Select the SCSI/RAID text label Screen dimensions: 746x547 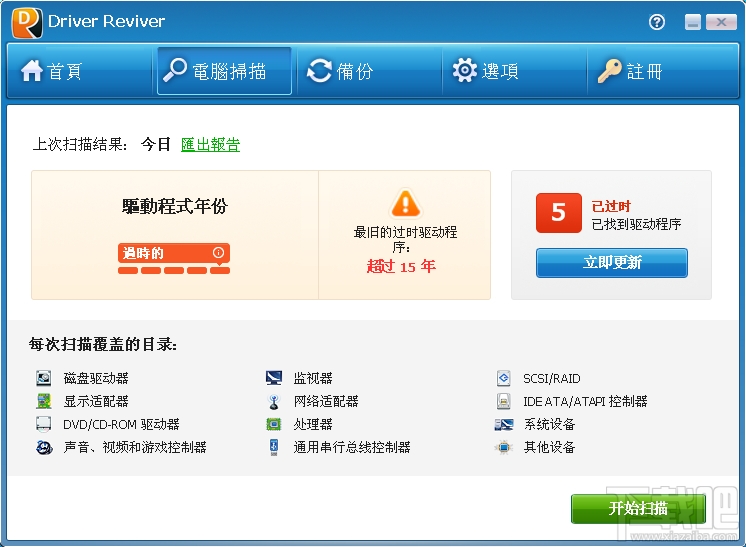click(x=552, y=379)
